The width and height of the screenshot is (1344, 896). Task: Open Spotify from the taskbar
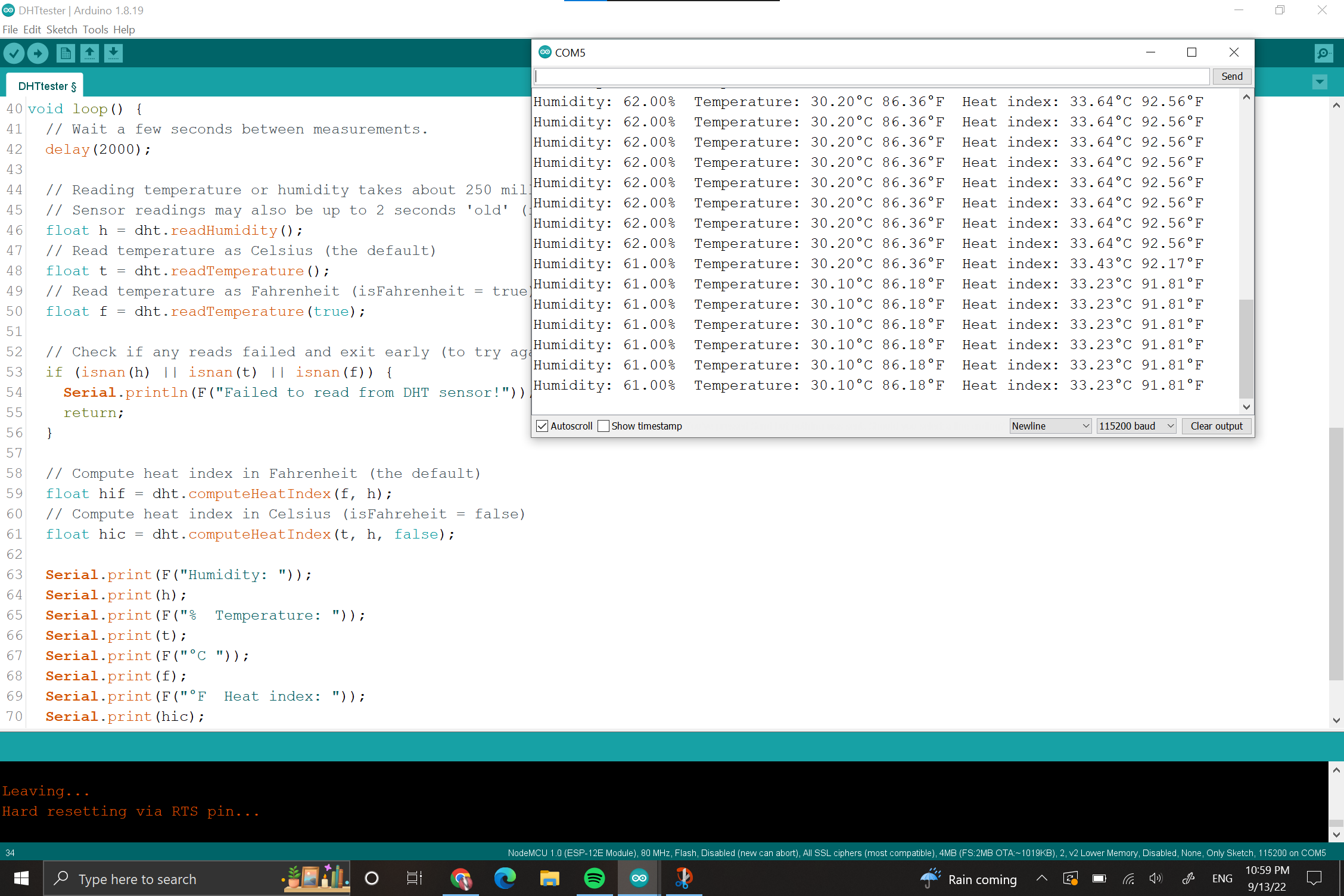pyautogui.click(x=594, y=878)
